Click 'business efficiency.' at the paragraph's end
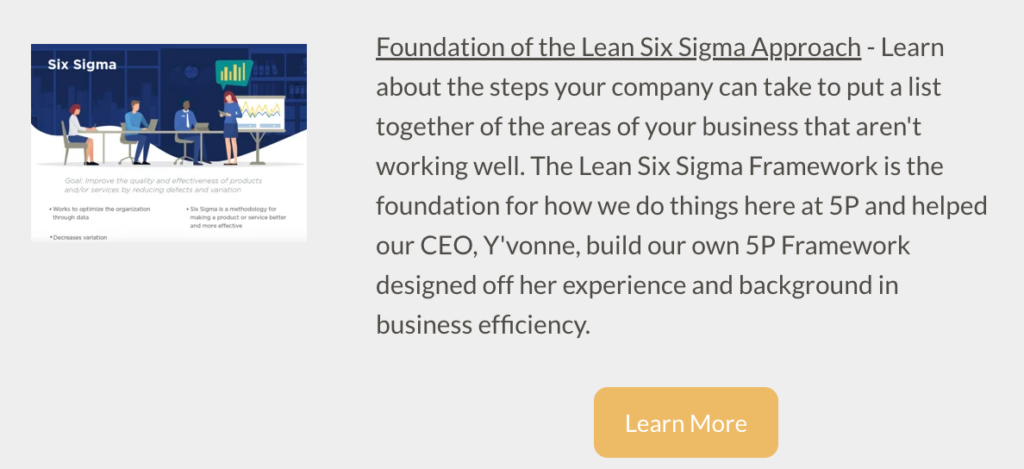Image resolution: width=1024 pixels, height=469 pixels. (483, 325)
